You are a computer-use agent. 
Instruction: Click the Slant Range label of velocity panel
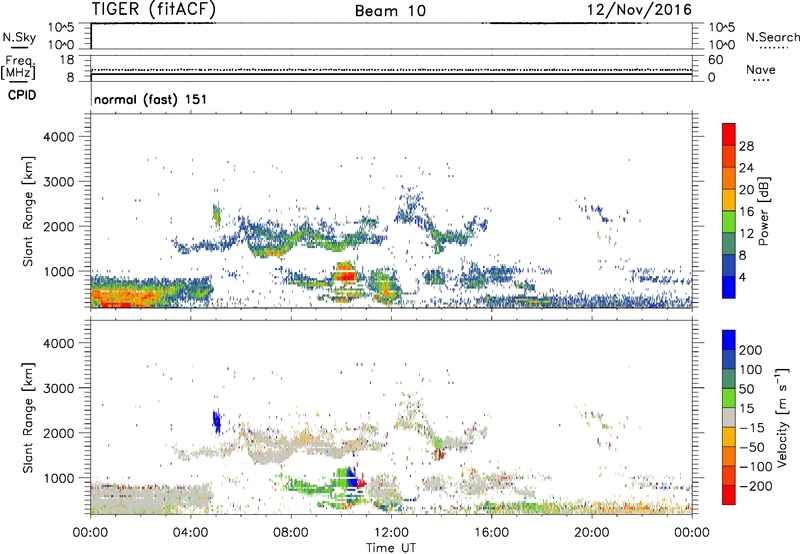pos(29,418)
